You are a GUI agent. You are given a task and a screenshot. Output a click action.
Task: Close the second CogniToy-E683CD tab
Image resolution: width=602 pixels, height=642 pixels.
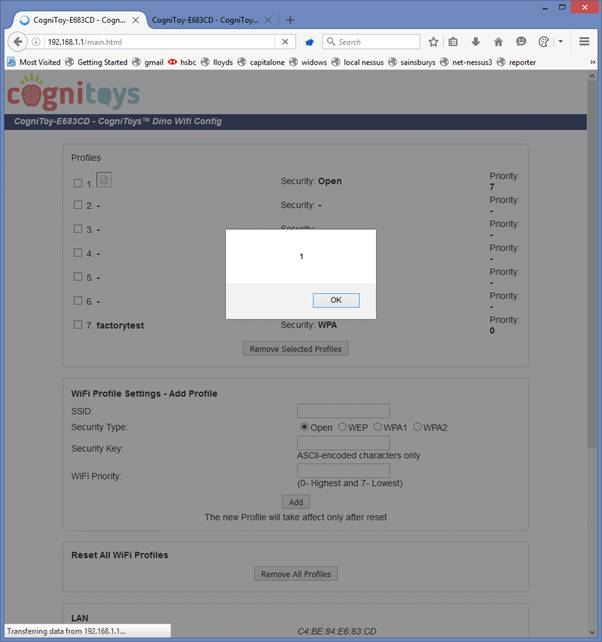point(268,20)
